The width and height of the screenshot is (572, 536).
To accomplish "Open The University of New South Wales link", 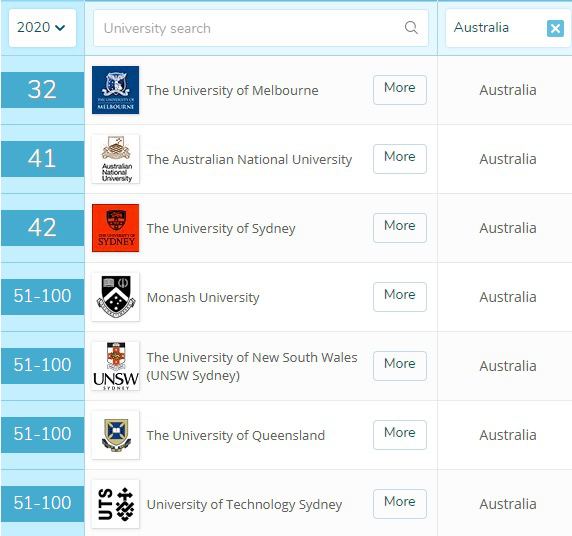I will click(252, 366).
